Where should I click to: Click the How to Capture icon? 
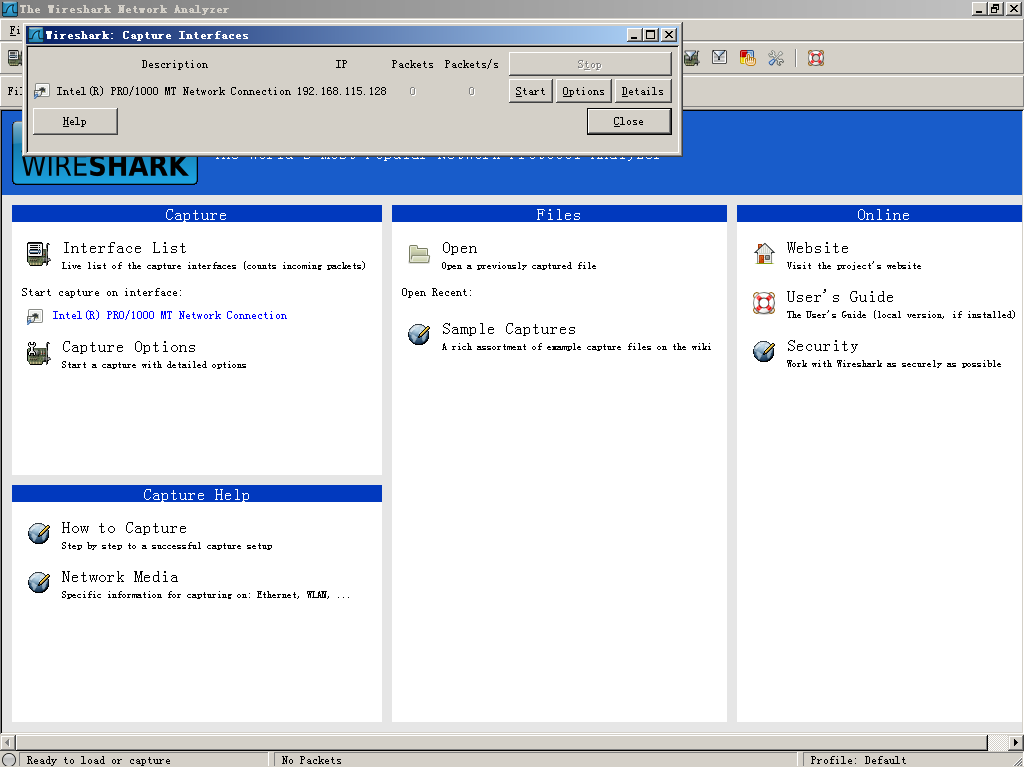(x=39, y=533)
